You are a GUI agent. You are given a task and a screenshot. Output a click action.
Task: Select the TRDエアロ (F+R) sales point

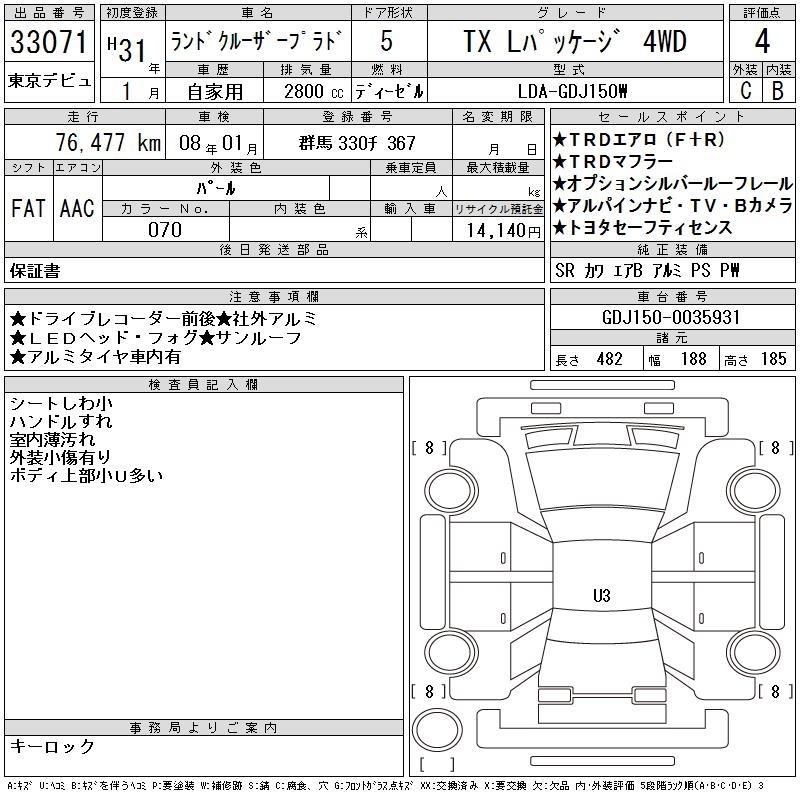click(639, 140)
